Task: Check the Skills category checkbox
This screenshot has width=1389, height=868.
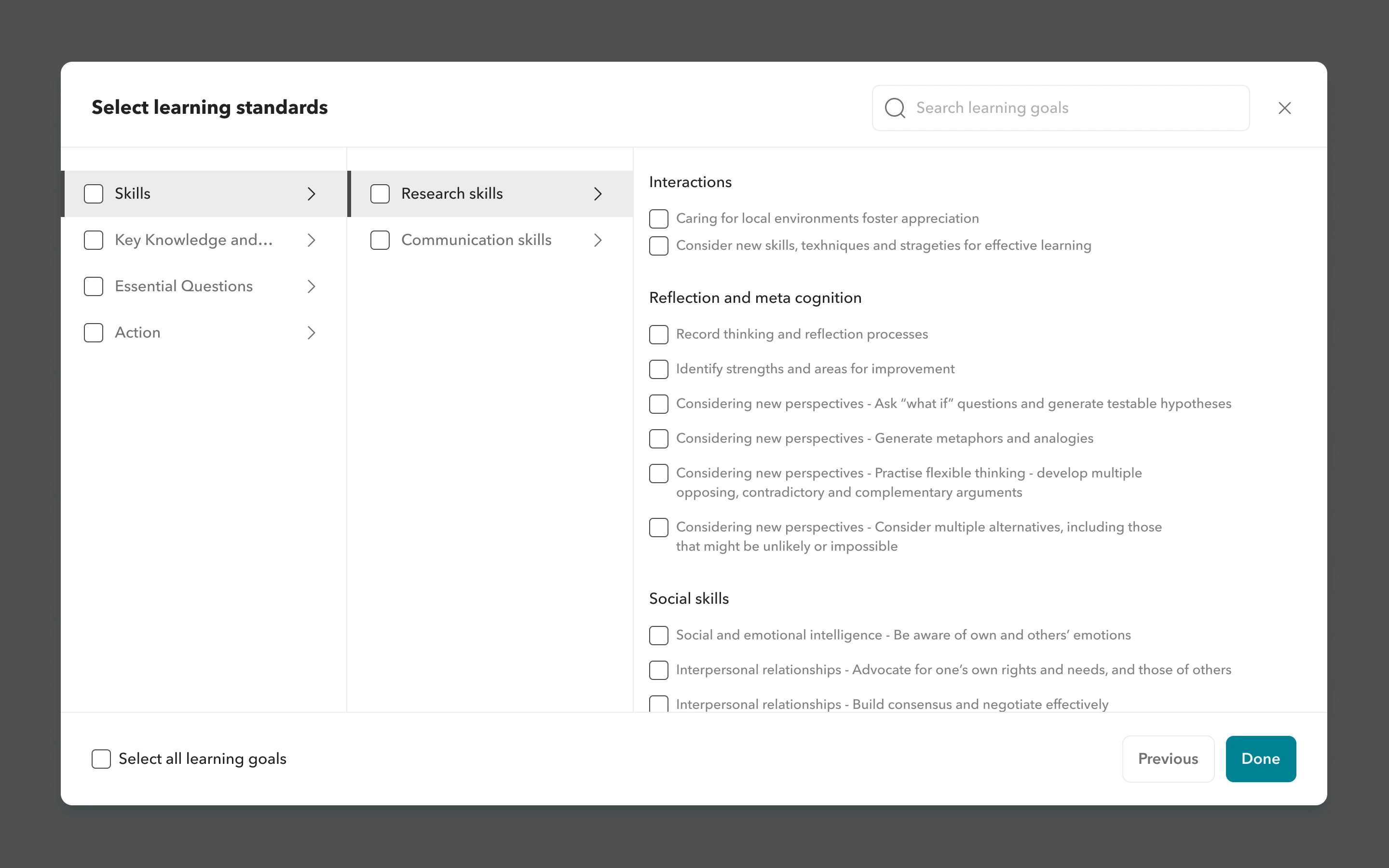Action: pyautogui.click(x=94, y=194)
